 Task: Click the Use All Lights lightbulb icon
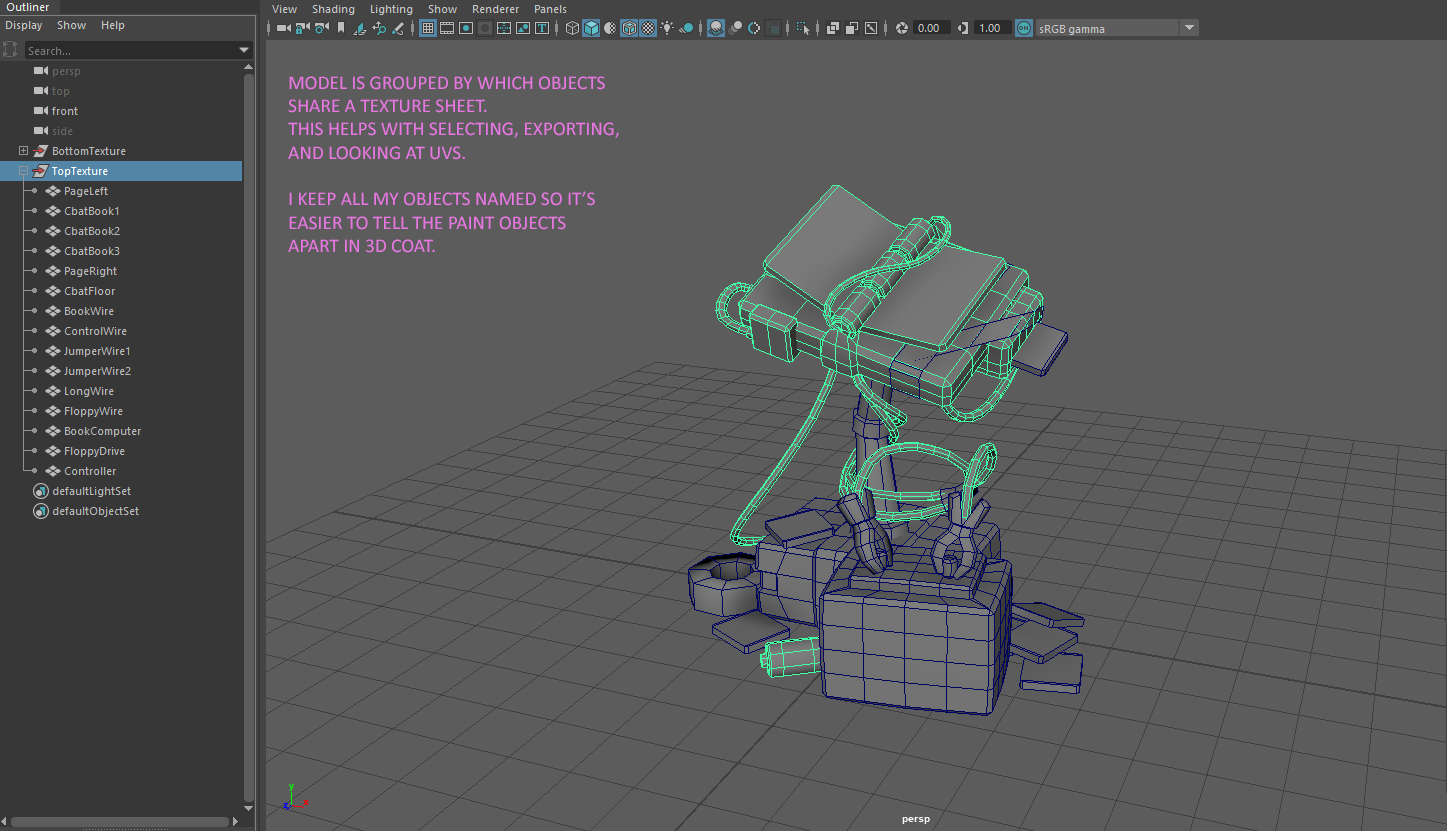point(667,28)
